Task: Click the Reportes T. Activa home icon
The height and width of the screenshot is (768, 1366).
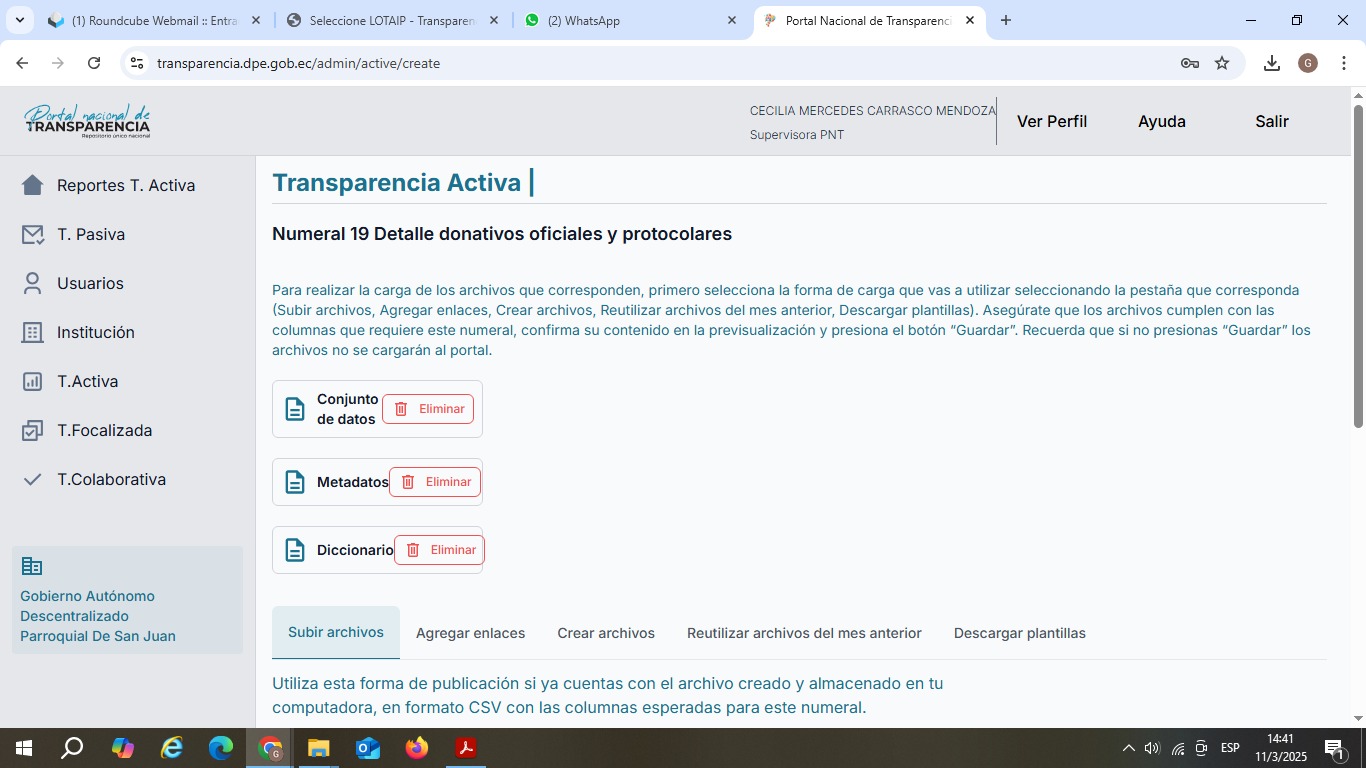Action: pos(32,185)
